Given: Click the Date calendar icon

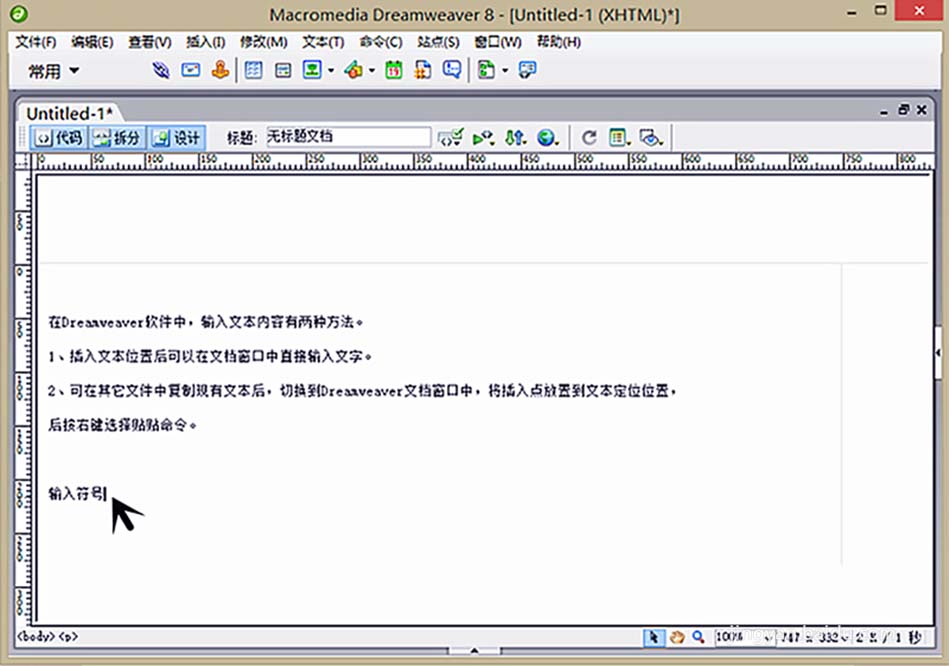Looking at the screenshot, I should coord(394,70).
